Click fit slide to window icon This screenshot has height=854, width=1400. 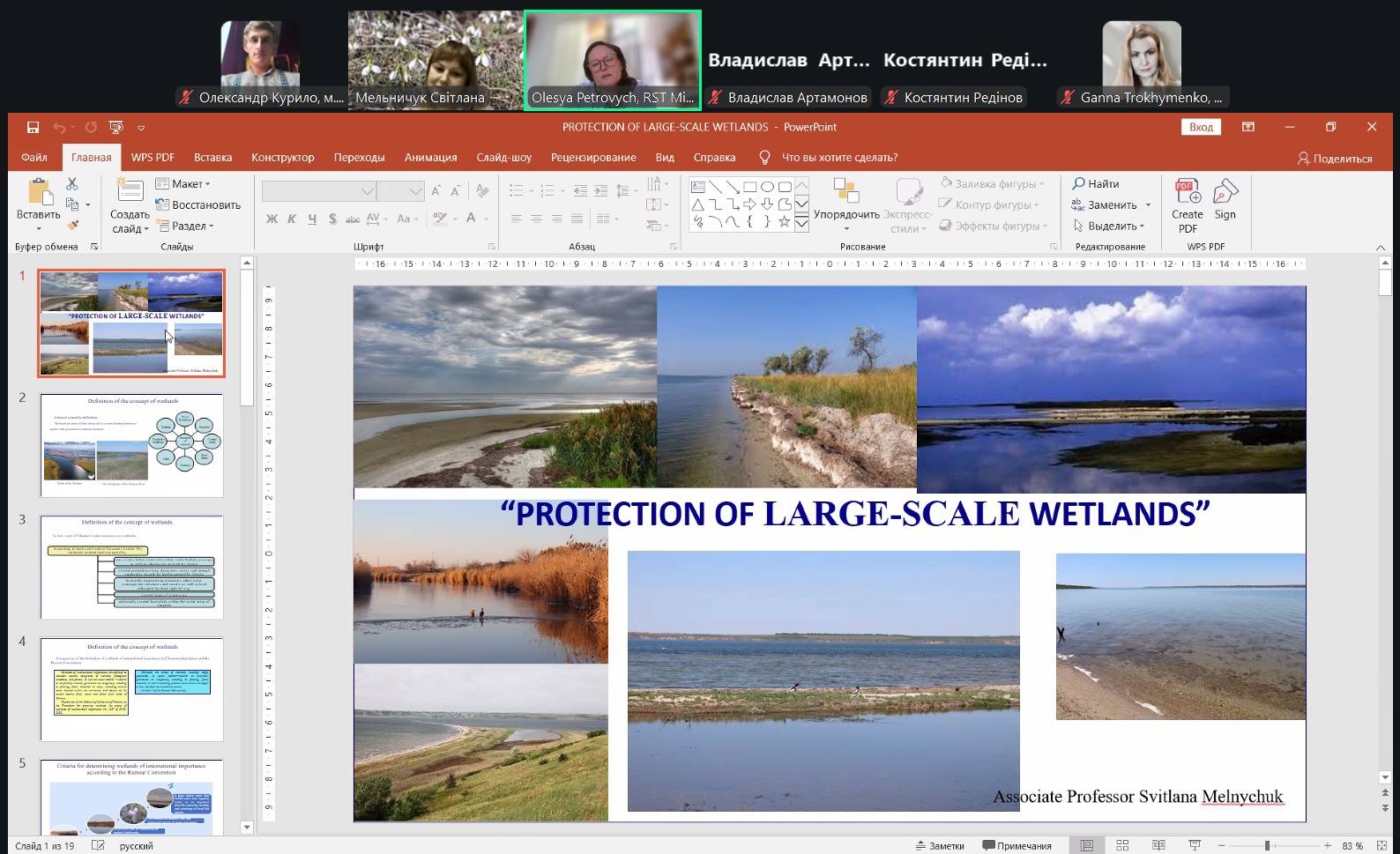(x=1383, y=846)
